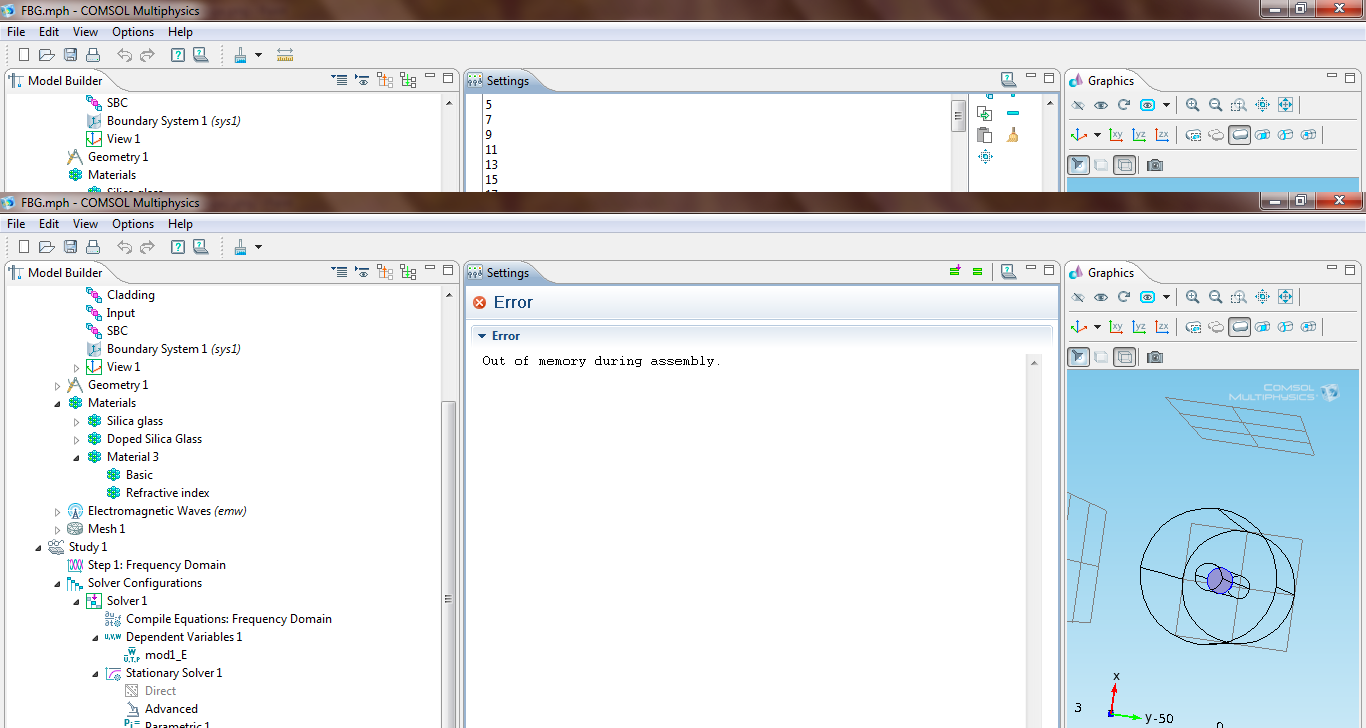Select the Refractive index node under Material 3
Viewport: 1366px width, 728px height.
coord(167,493)
